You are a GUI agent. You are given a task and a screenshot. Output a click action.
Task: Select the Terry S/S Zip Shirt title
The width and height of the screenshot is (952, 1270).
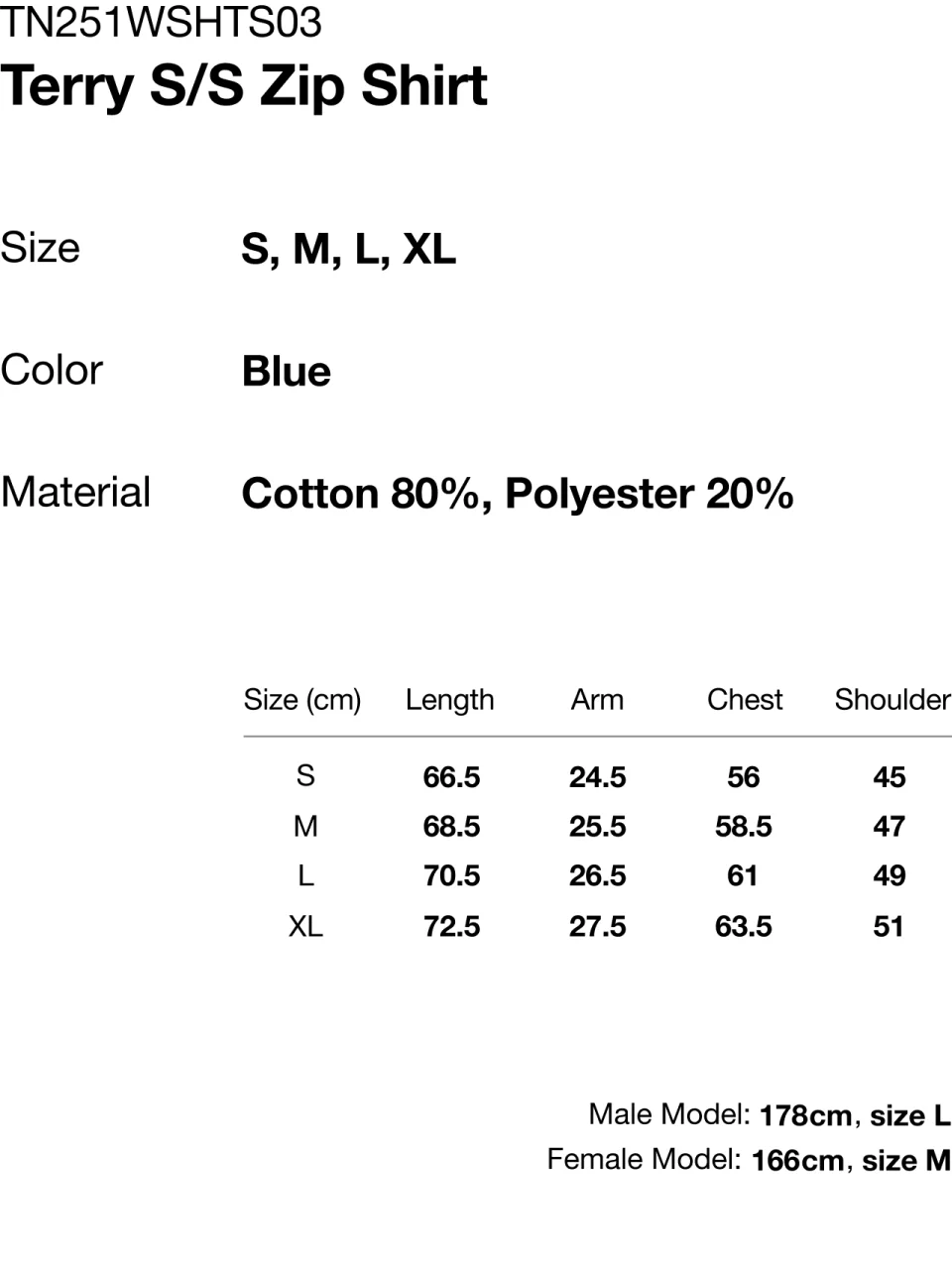click(x=244, y=86)
